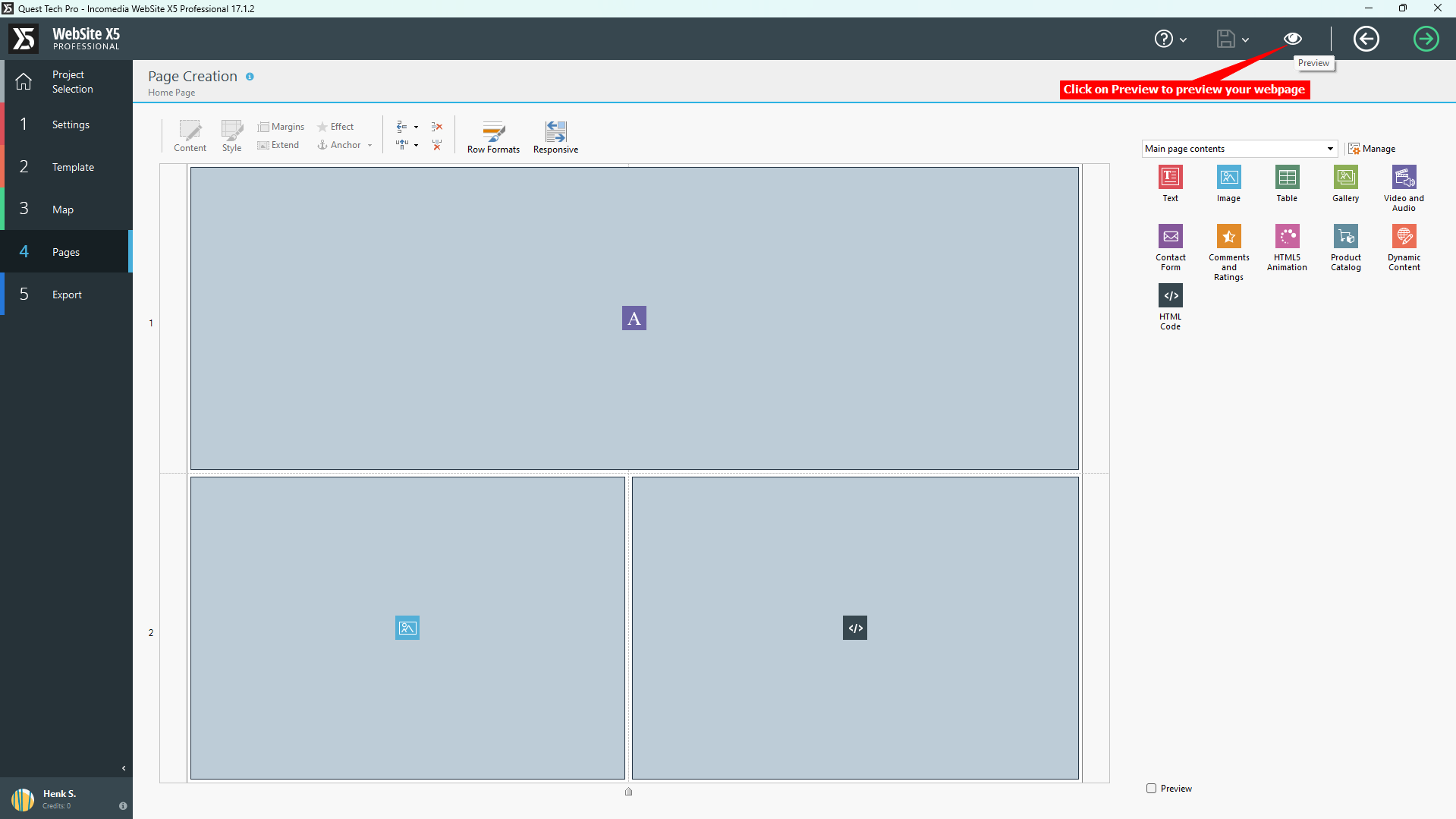Go to step 3 Map
The width and height of the screenshot is (1456, 819).
[66, 209]
